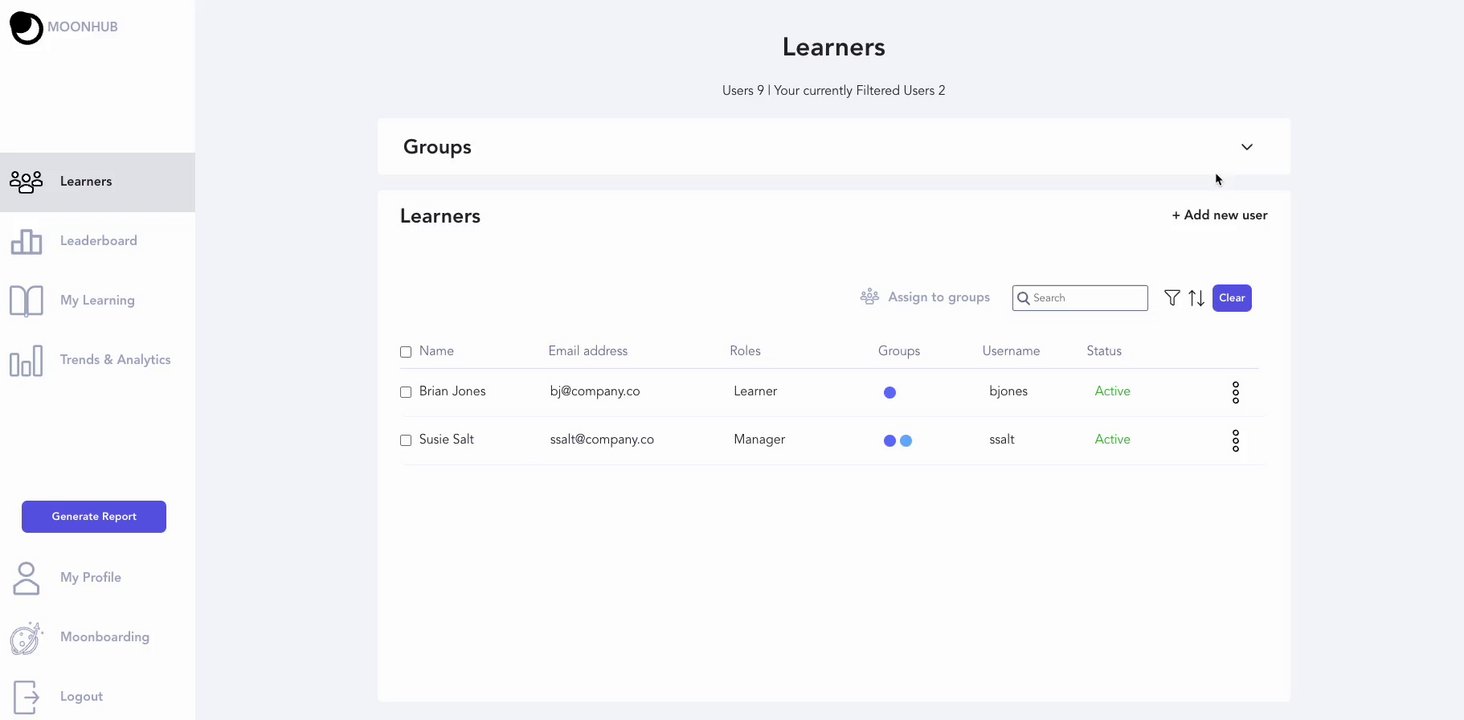
Task: Click the Moonhub logo icon
Action: click(x=26, y=28)
